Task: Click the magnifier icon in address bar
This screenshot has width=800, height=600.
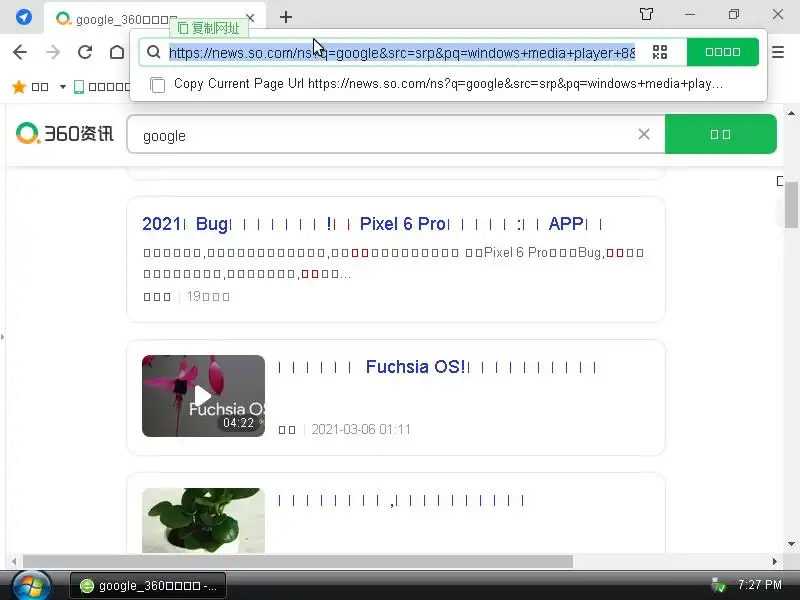Action: pos(154,52)
